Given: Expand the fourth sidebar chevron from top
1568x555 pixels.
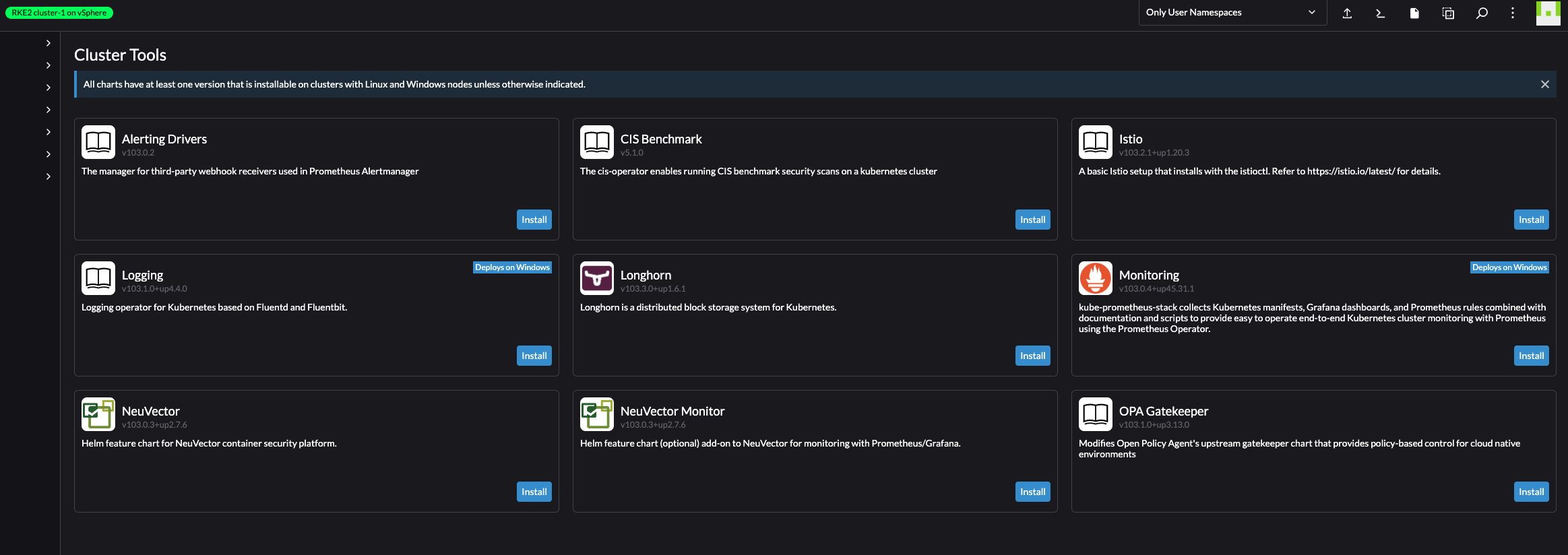Looking at the screenshot, I should coord(49,110).
